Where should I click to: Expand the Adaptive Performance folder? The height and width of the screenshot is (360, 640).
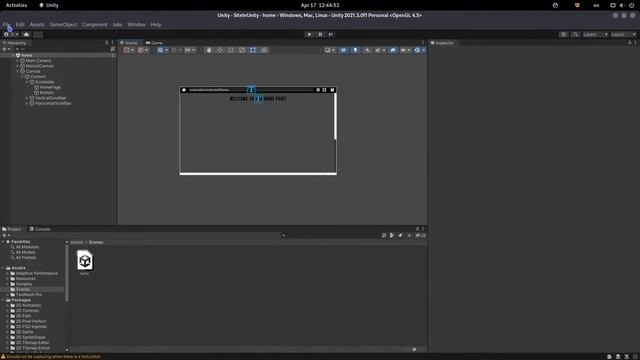tap(7, 273)
